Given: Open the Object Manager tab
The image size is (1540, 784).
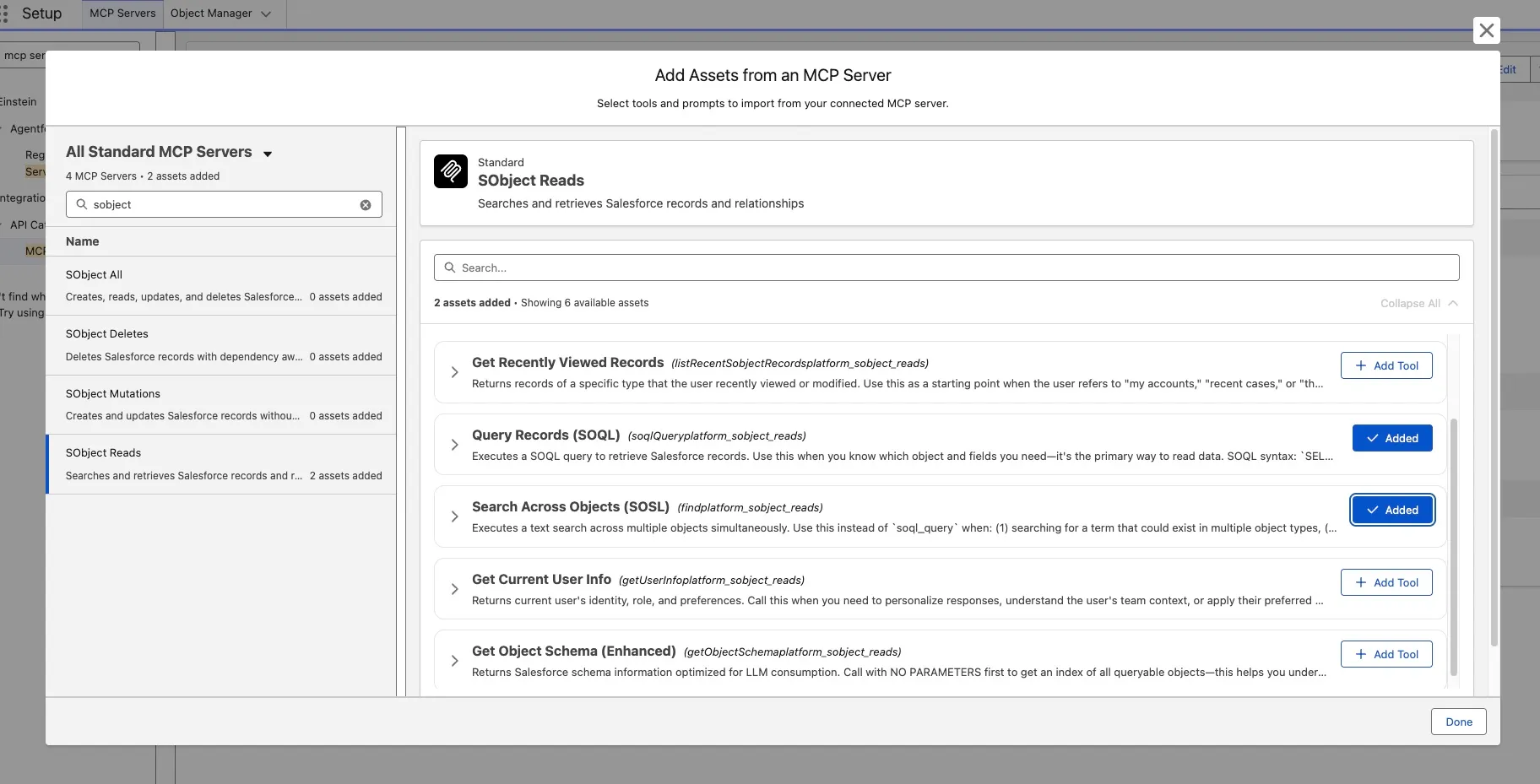Looking at the screenshot, I should tap(211, 14).
